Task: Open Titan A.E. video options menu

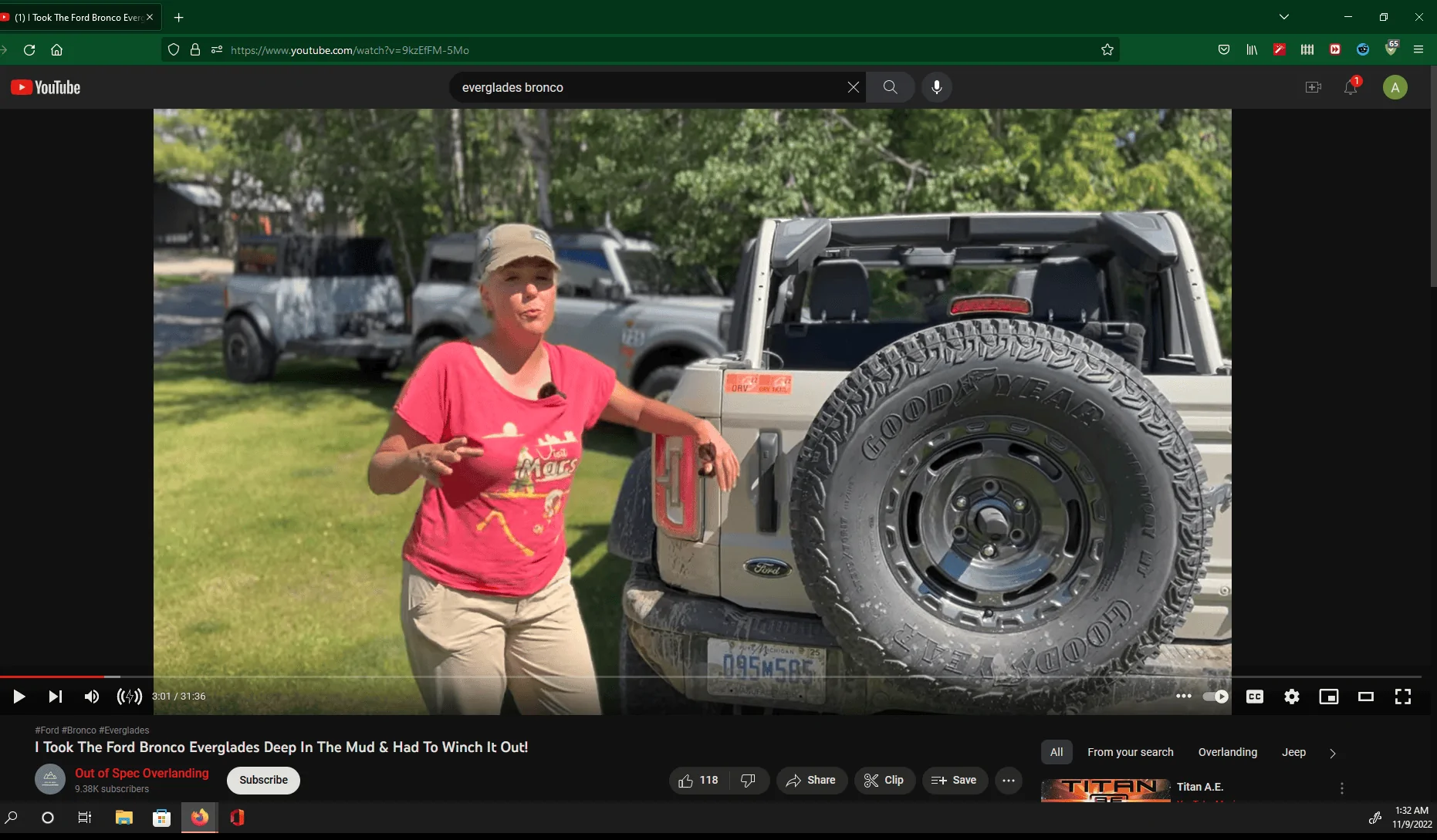Action: tap(1342, 788)
